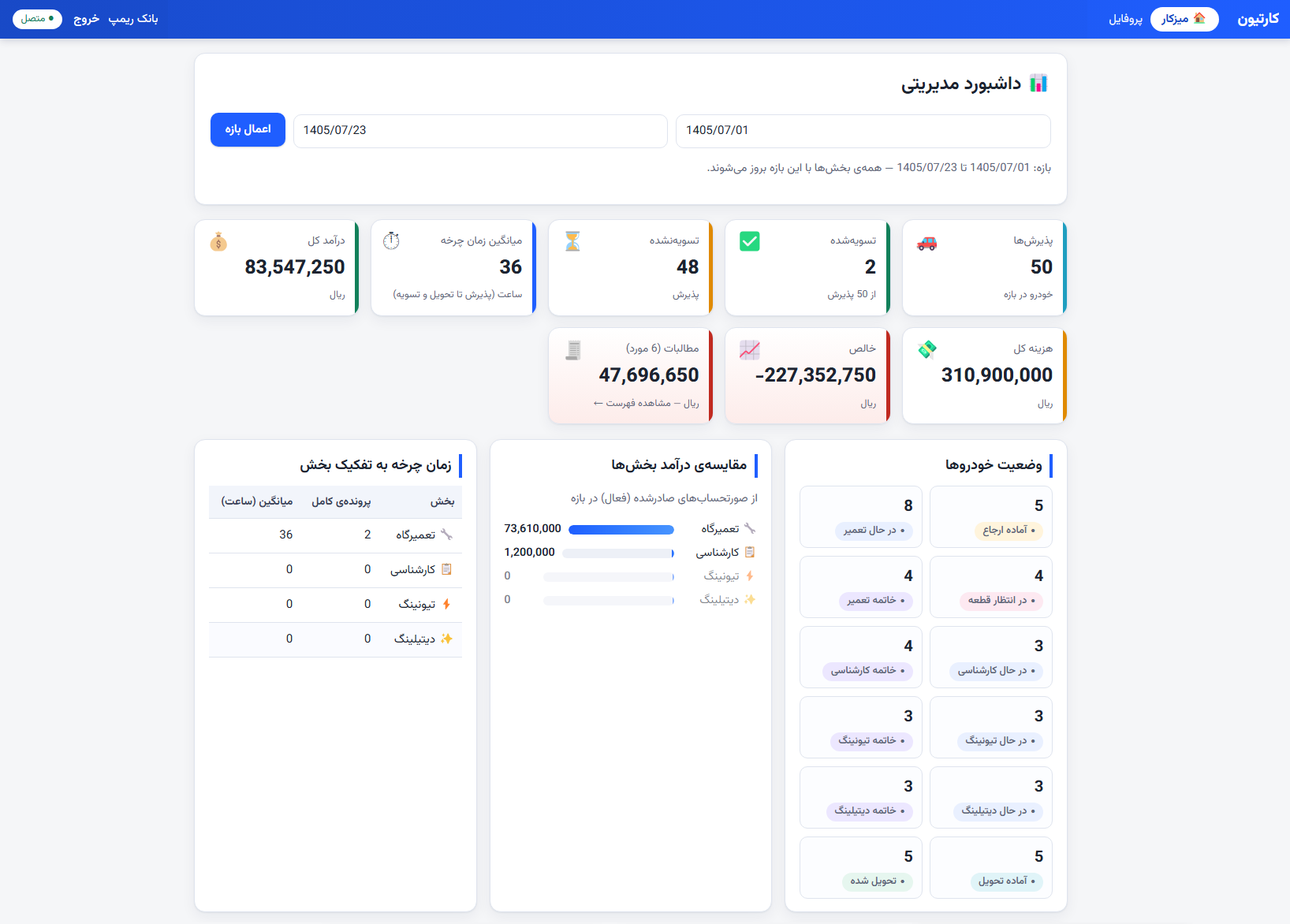Click money bag icon on درآمد کل card
Viewport: 1290px width, 924px height.
218,241
